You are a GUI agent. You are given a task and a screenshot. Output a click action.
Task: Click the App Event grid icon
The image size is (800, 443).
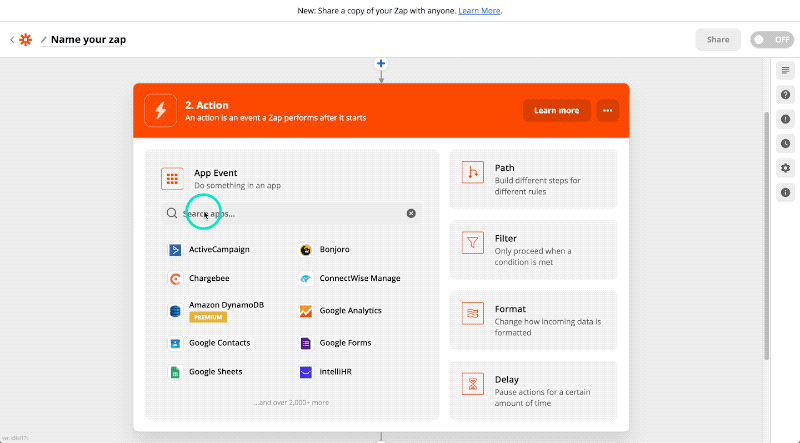[172, 179]
